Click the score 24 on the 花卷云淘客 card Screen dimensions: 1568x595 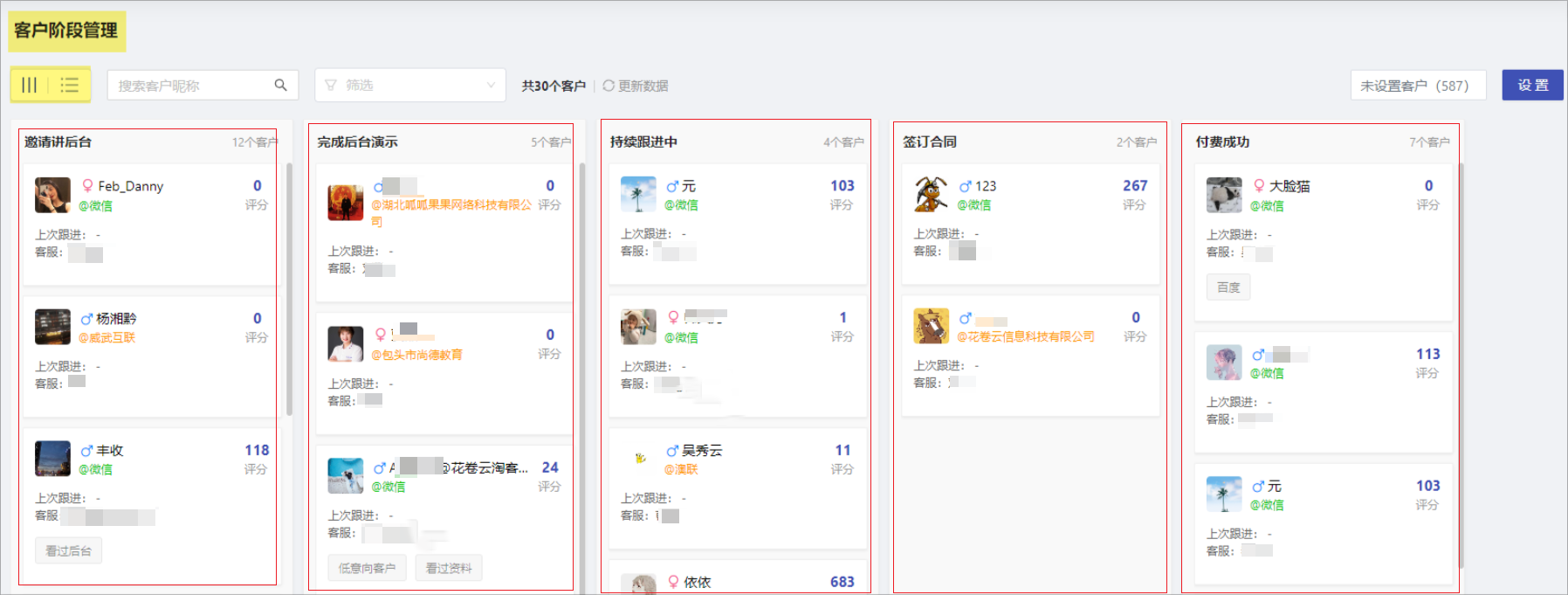[550, 467]
